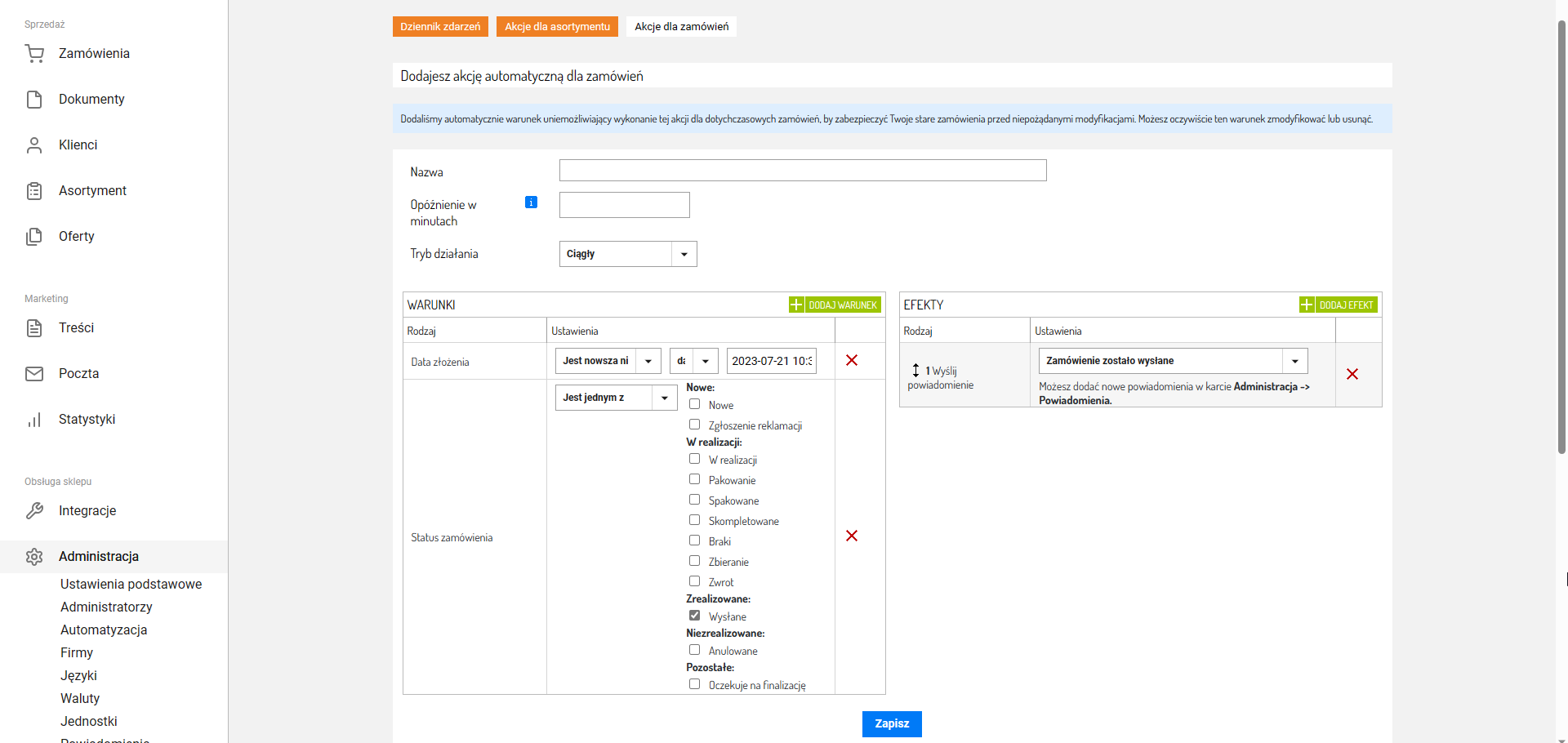
Task: Delete the Wyślij powiadomienie effect with red X
Action: (x=1352, y=374)
